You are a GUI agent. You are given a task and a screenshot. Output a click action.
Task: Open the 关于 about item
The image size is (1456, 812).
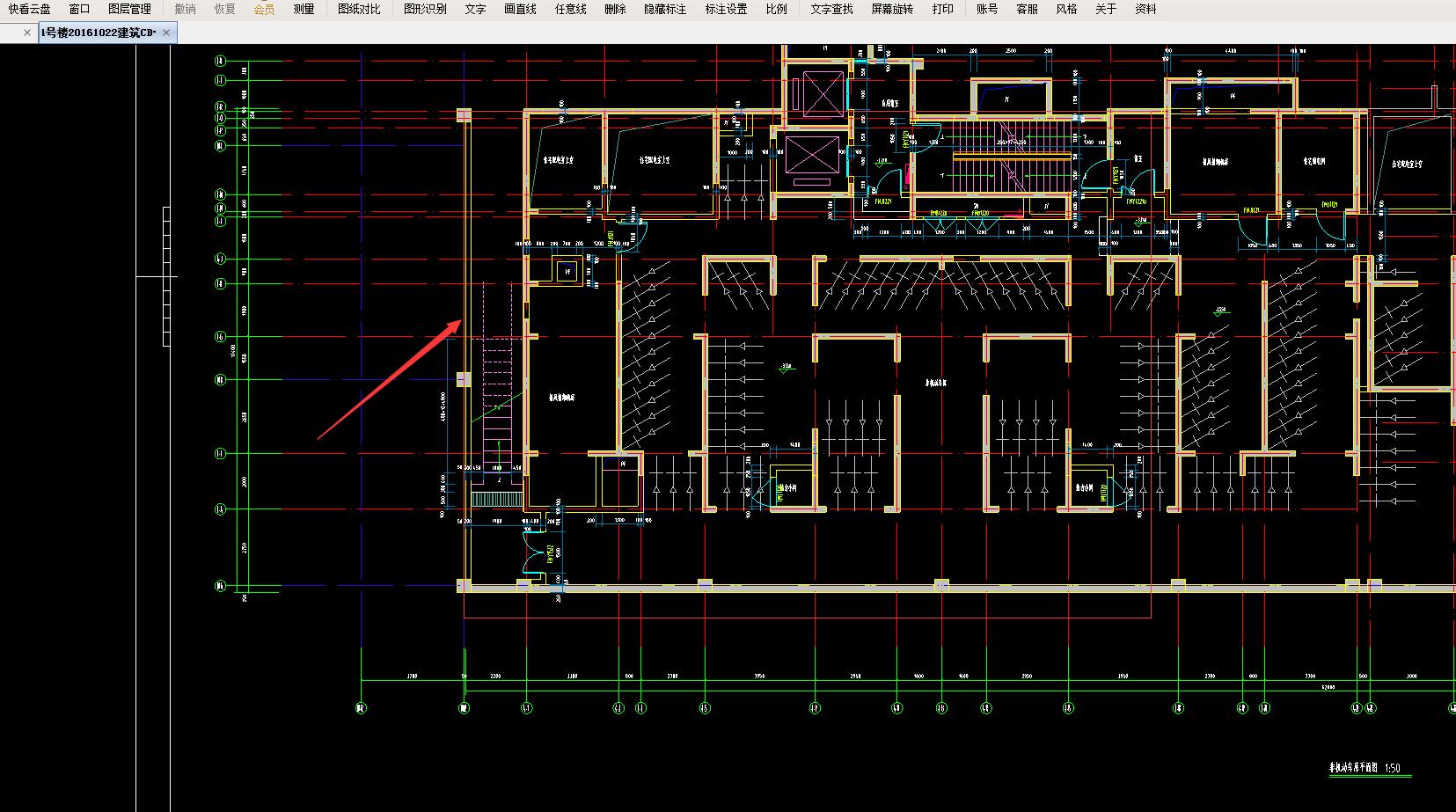tap(1106, 9)
